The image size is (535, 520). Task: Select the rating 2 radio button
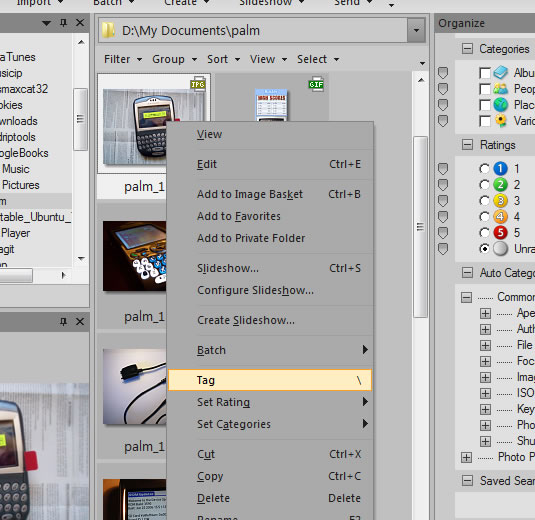[x=484, y=185]
